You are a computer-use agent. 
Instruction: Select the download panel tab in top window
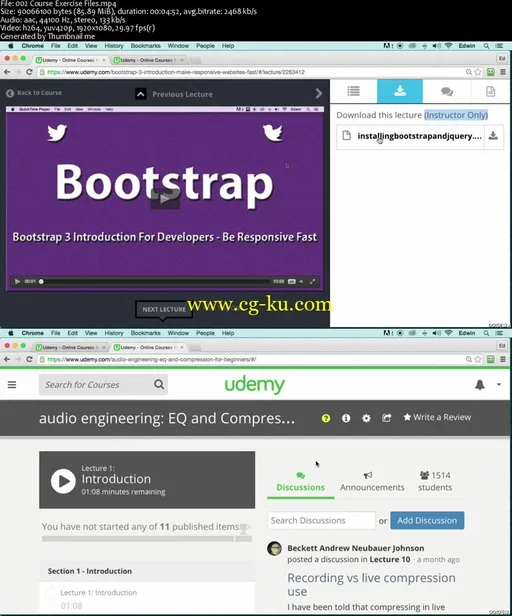(x=400, y=91)
